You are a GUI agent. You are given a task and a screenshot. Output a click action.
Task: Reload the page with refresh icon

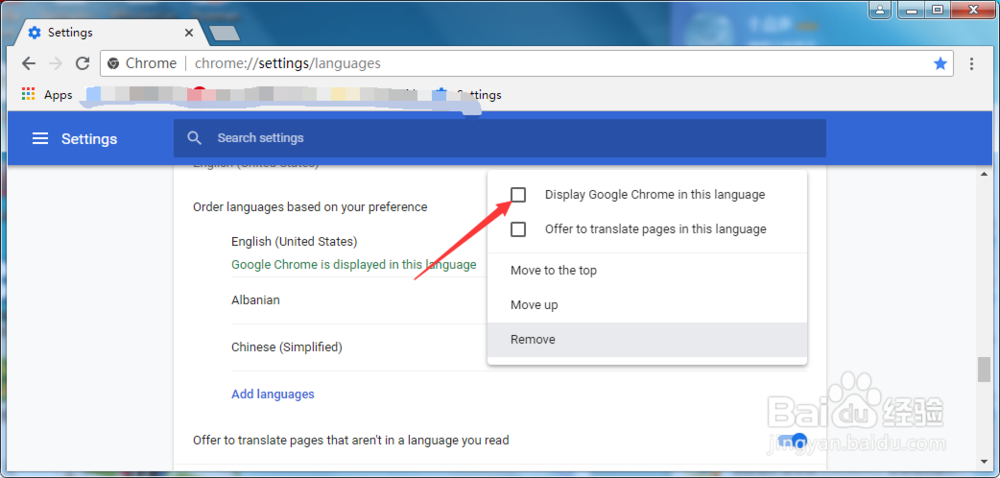(83, 63)
